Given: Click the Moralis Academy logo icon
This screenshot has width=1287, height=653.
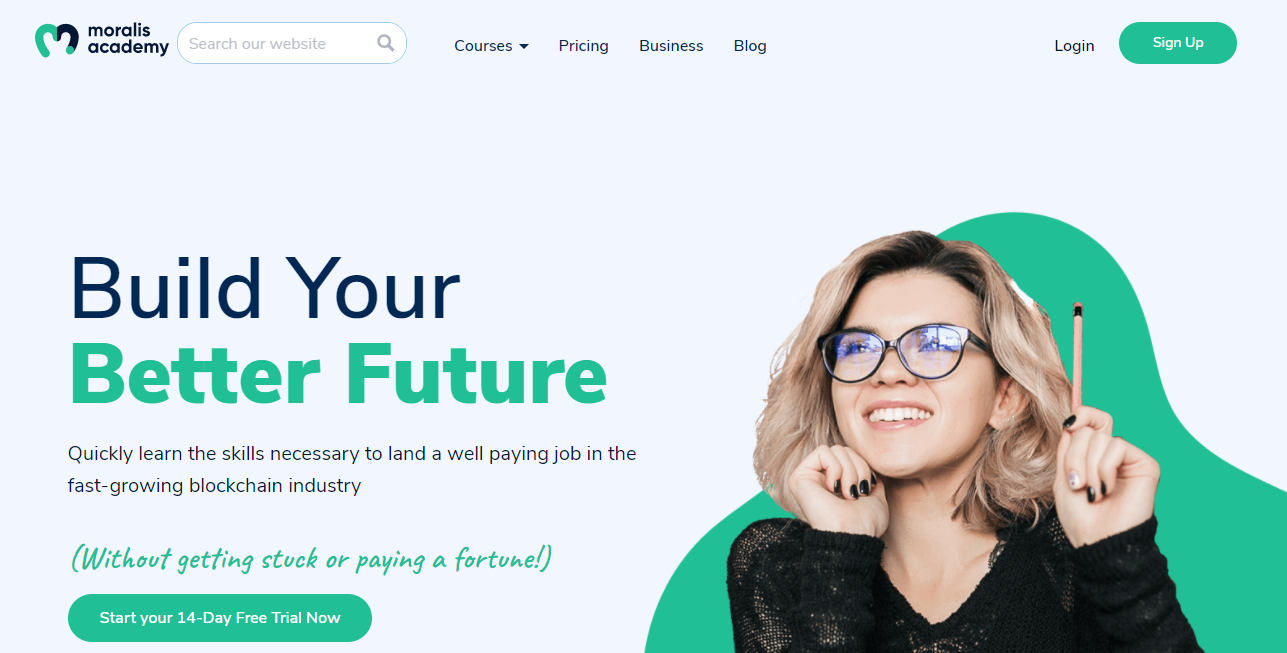Looking at the screenshot, I should (x=56, y=40).
